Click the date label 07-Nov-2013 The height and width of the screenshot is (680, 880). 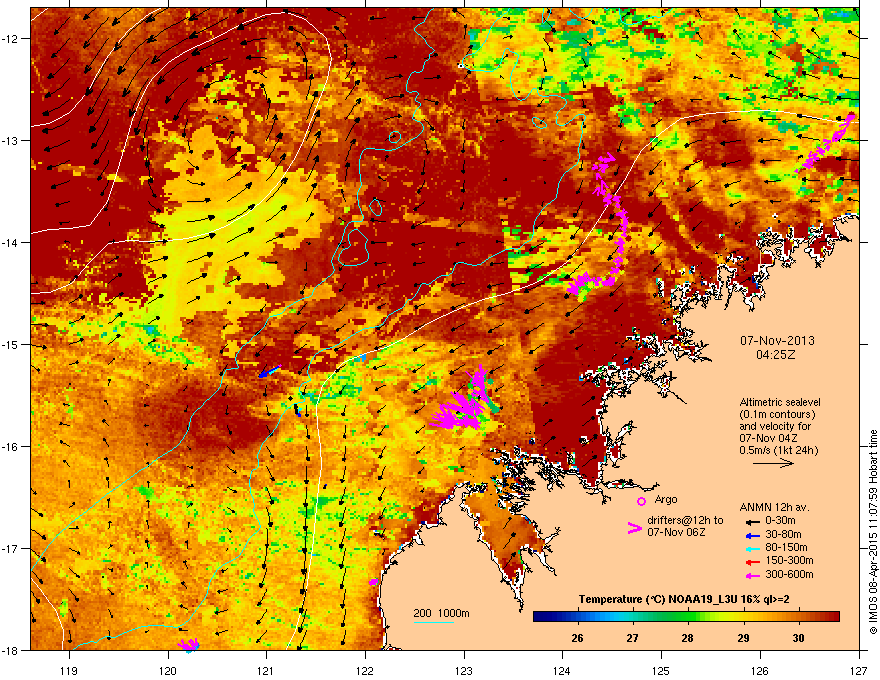[777, 341]
